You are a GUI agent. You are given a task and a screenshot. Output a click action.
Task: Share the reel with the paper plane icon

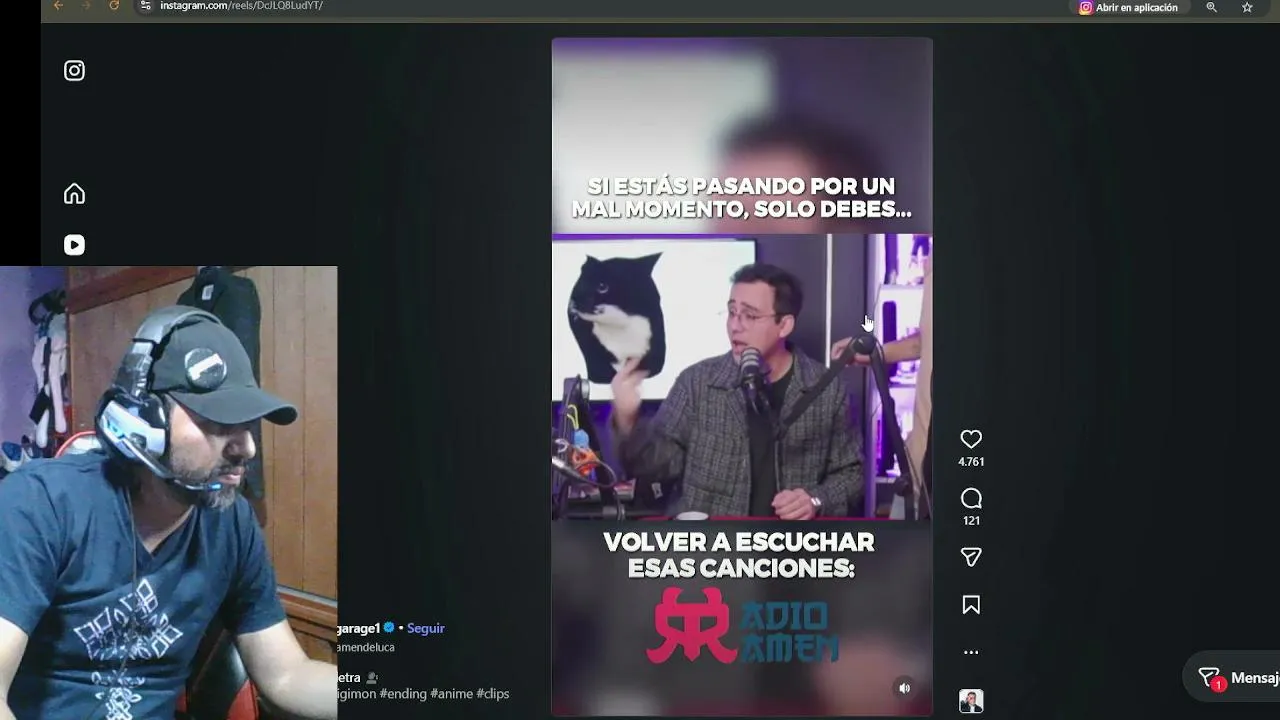971,557
